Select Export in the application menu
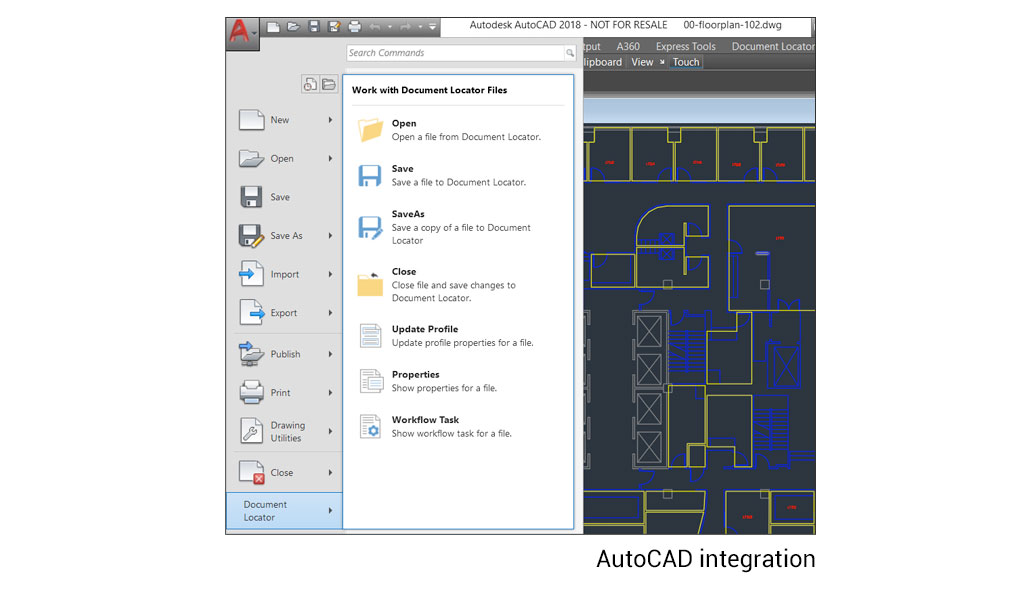Screen dimensions: 1024x614 (285, 313)
